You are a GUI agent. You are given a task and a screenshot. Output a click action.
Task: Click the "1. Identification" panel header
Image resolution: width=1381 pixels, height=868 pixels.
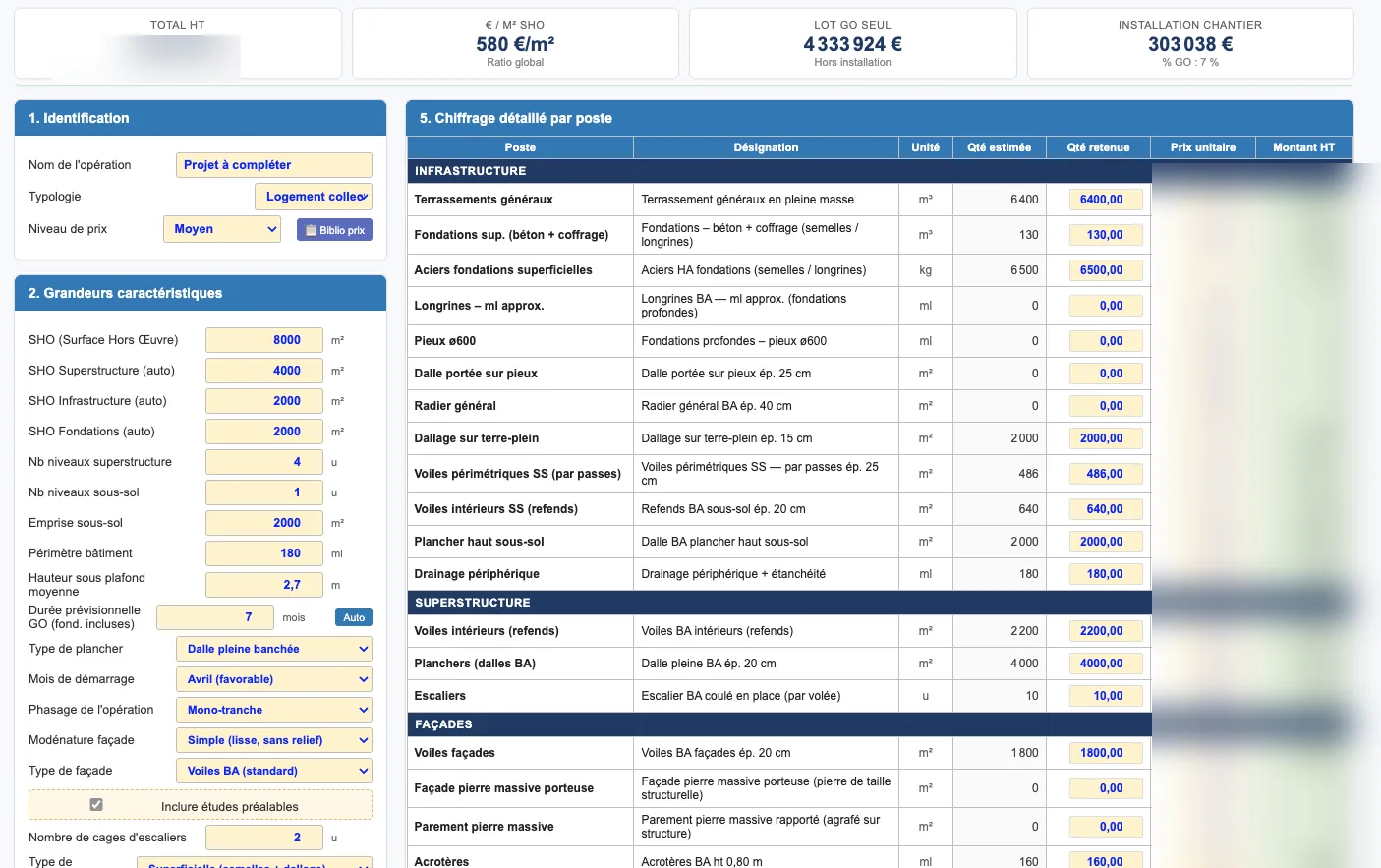tap(201, 118)
